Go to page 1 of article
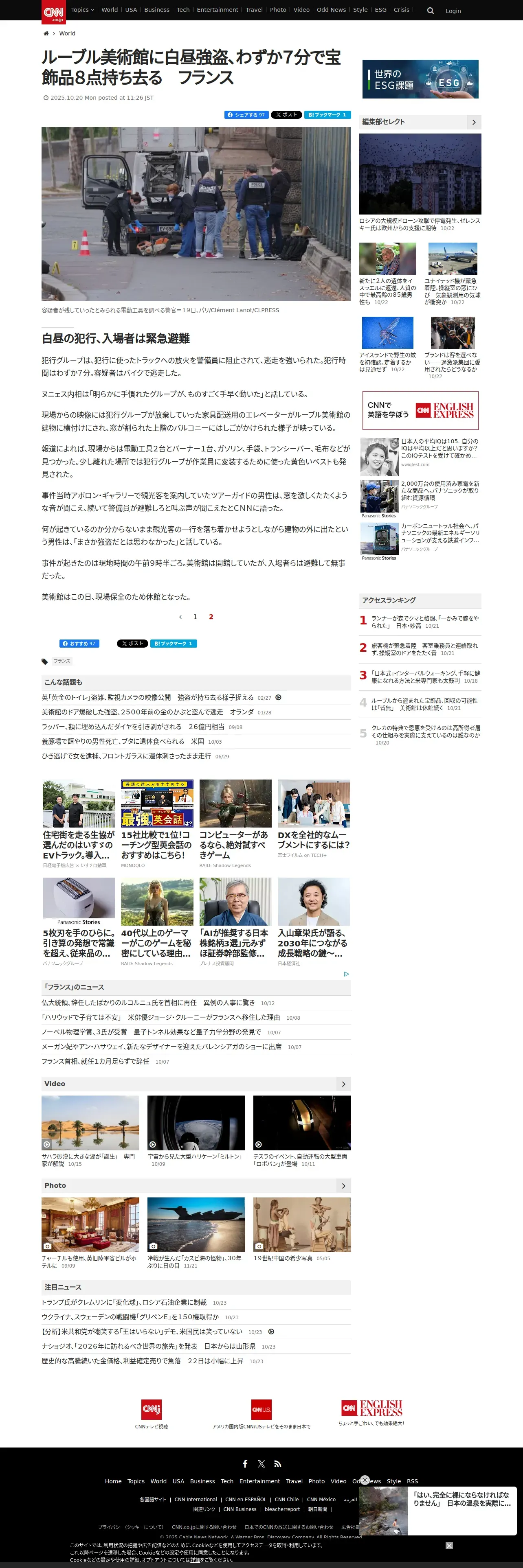Screen dimensions: 523x1568 [195, 617]
